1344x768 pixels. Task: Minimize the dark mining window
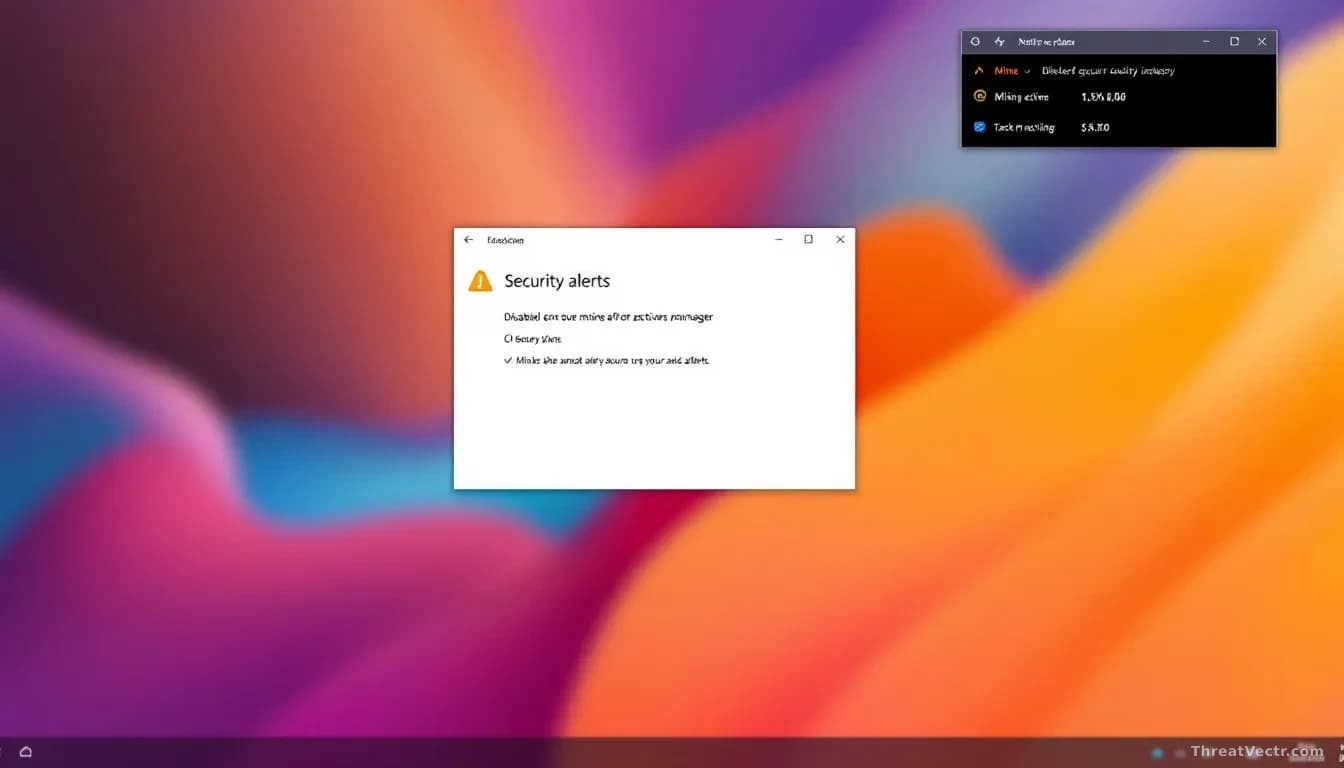coord(1206,42)
